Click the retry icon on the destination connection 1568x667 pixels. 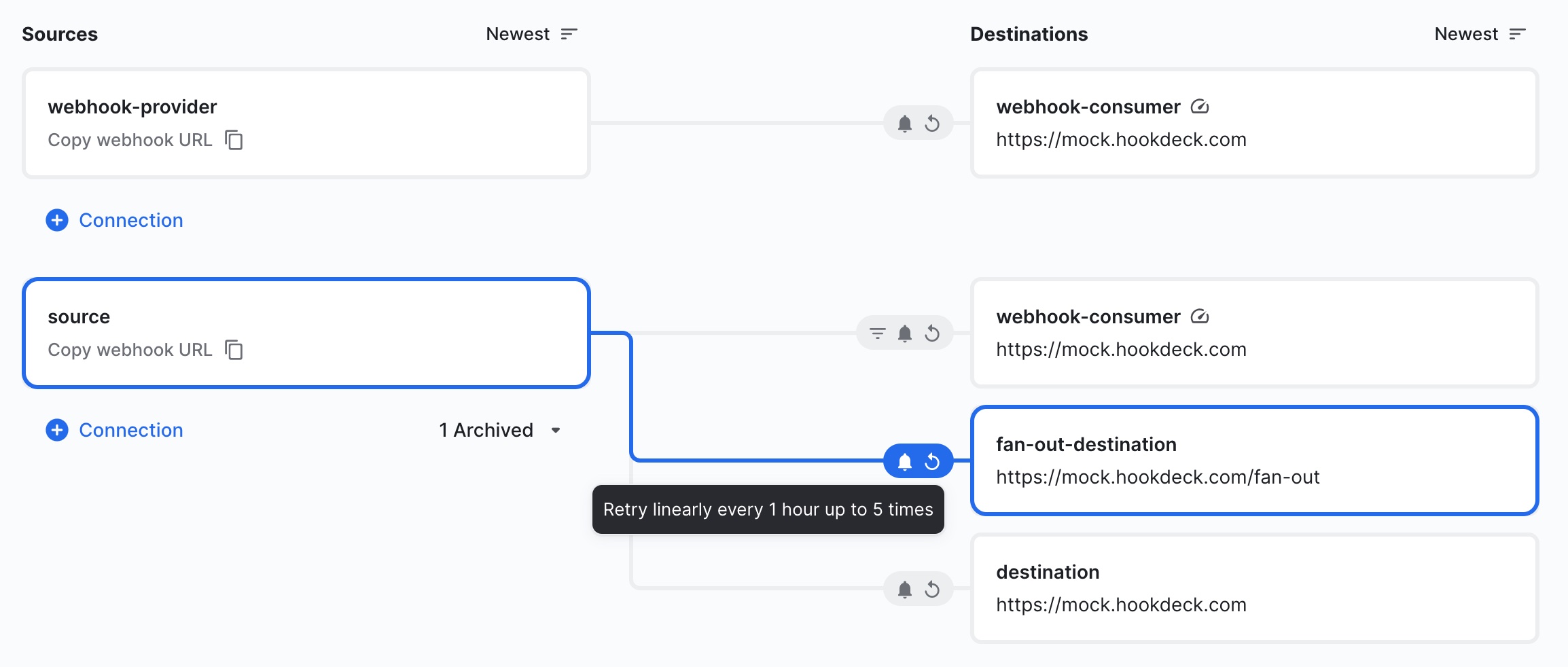point(933,589)
